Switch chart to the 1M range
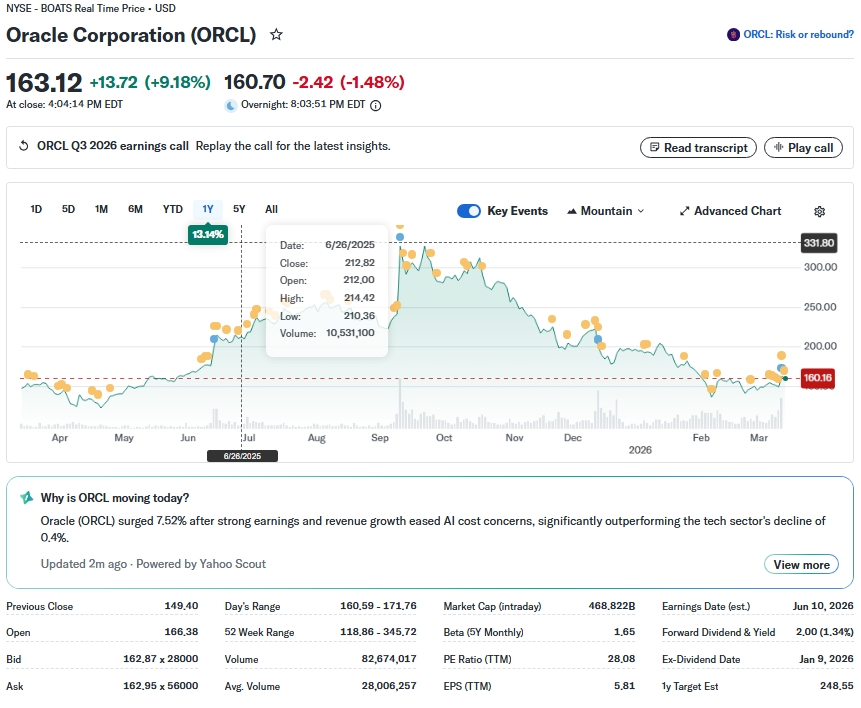The width and height of the screenshot is (861, 708). [x=101, y=209]
